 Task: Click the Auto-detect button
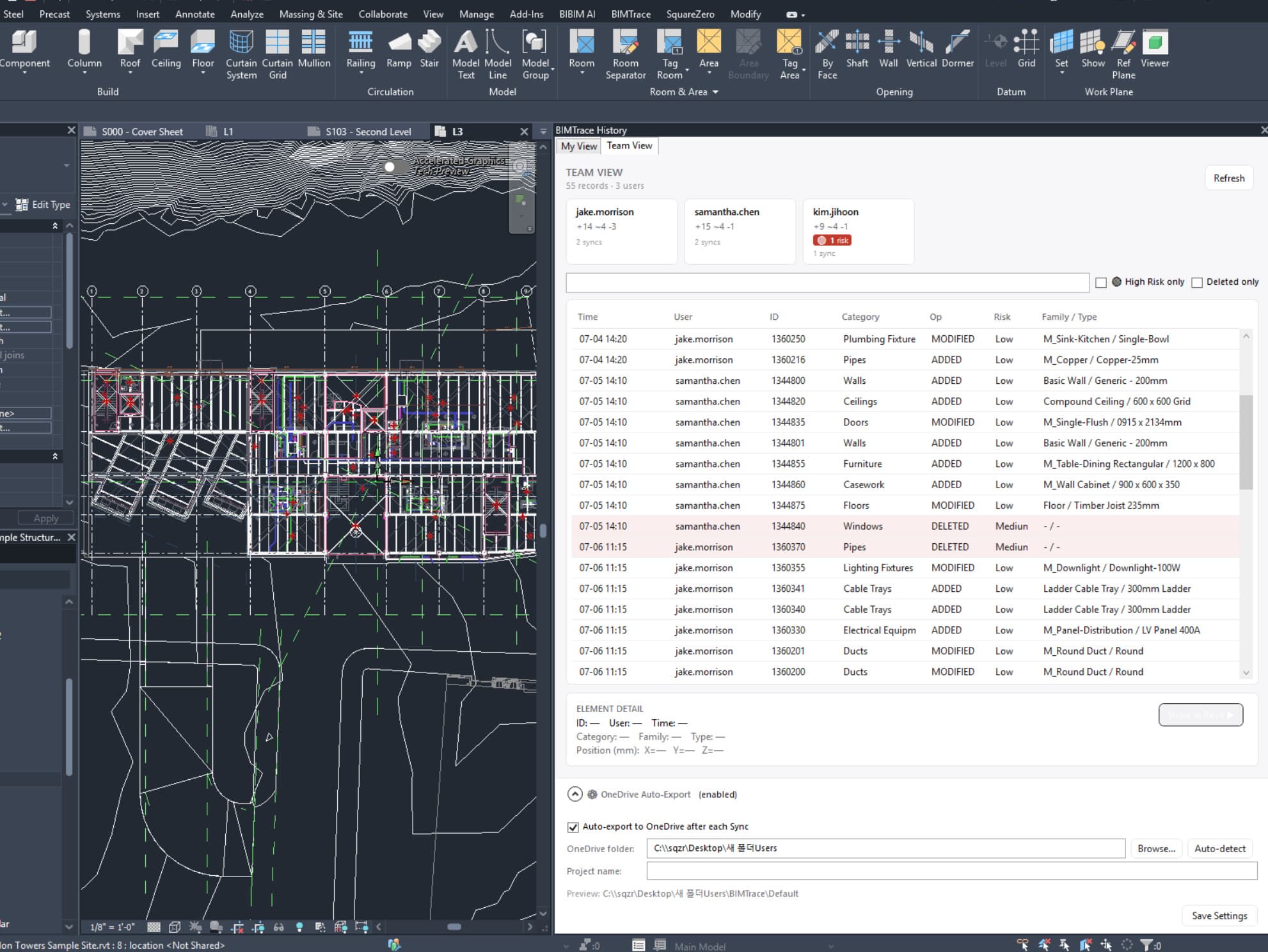click(x=1219, y=848)
